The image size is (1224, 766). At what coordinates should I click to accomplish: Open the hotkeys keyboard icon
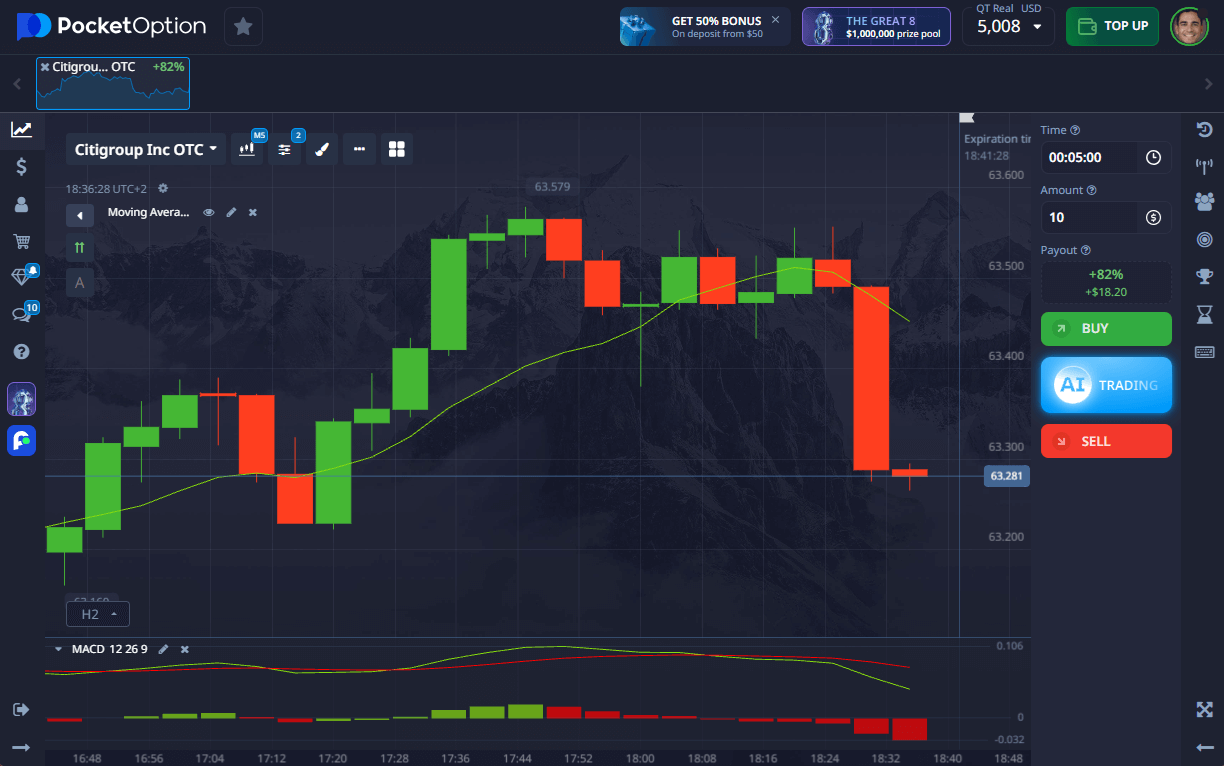click(1204, 352)
